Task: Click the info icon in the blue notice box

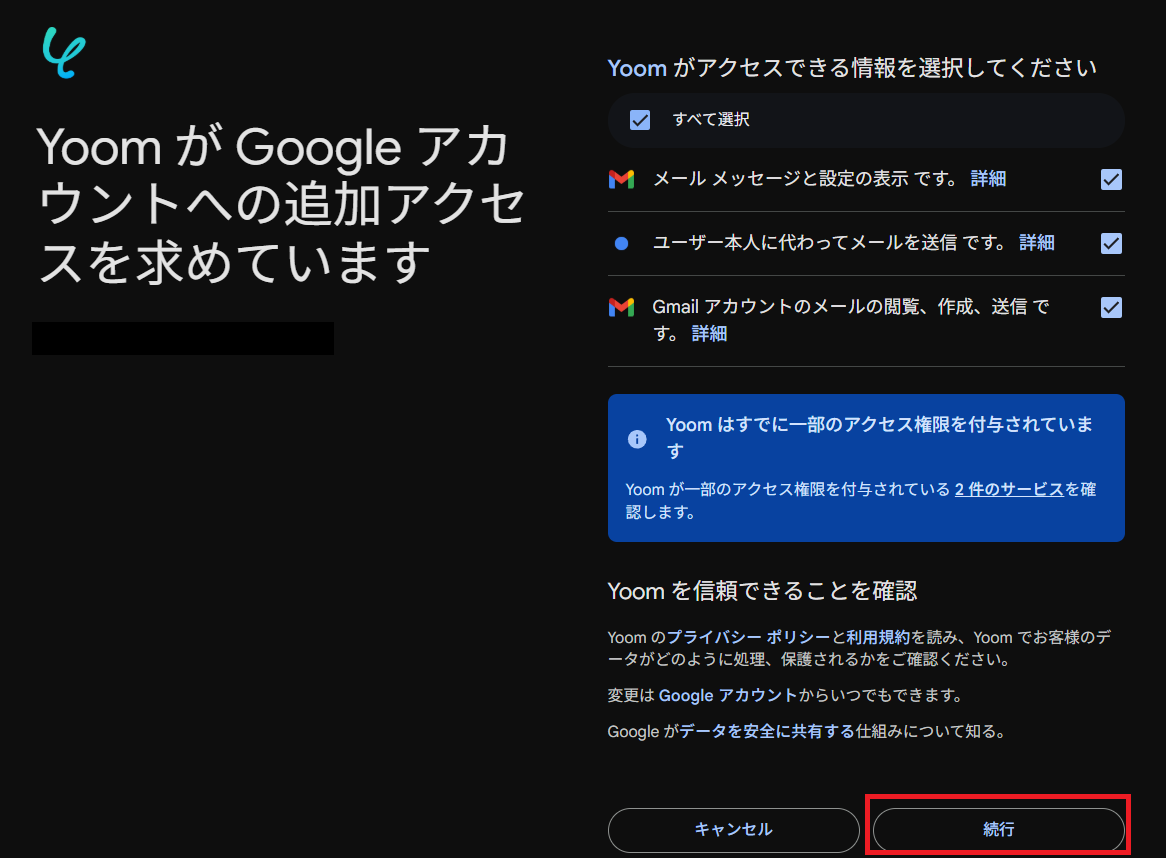Action: 637,439
